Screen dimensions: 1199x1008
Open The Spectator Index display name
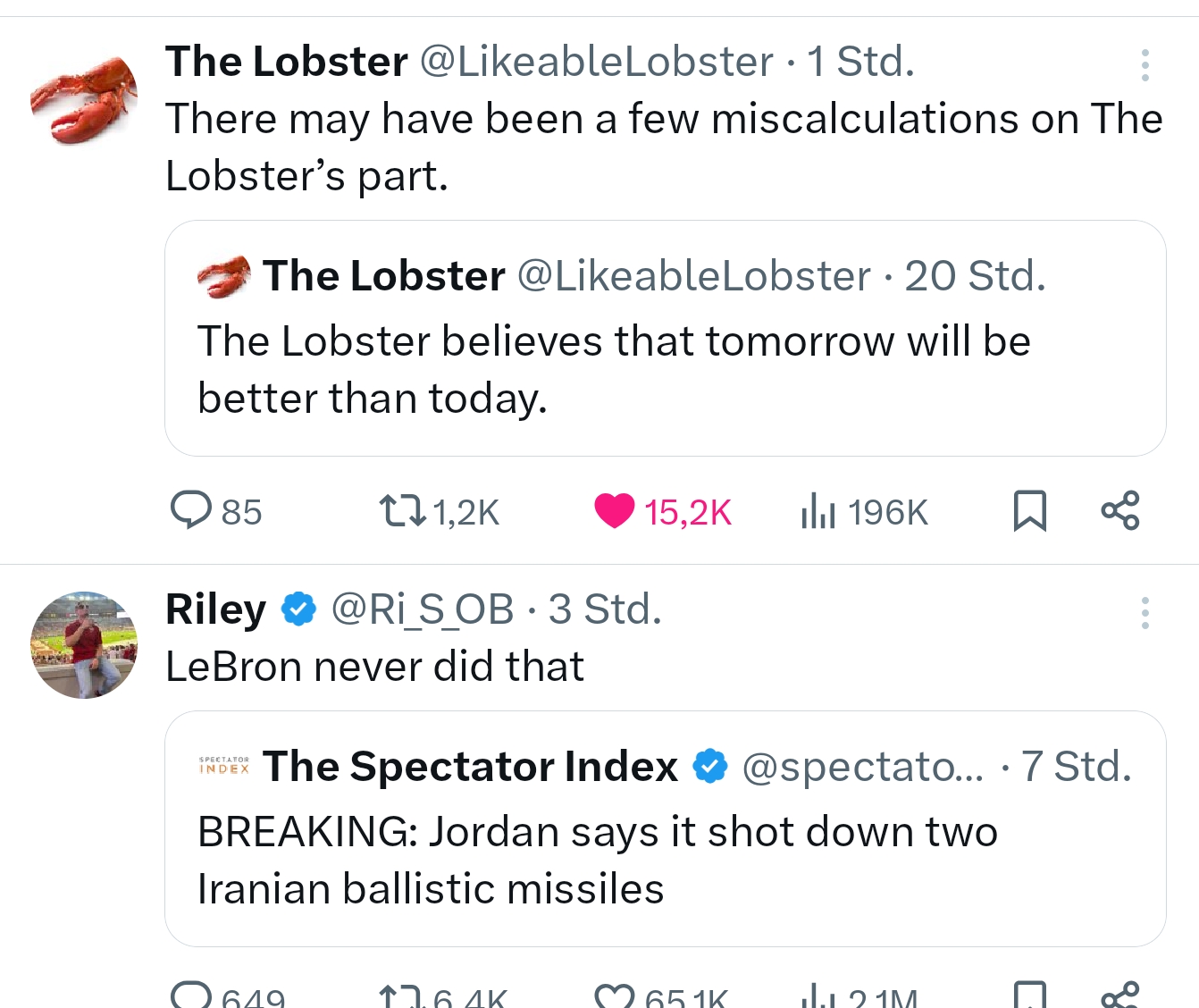[470, 767]
